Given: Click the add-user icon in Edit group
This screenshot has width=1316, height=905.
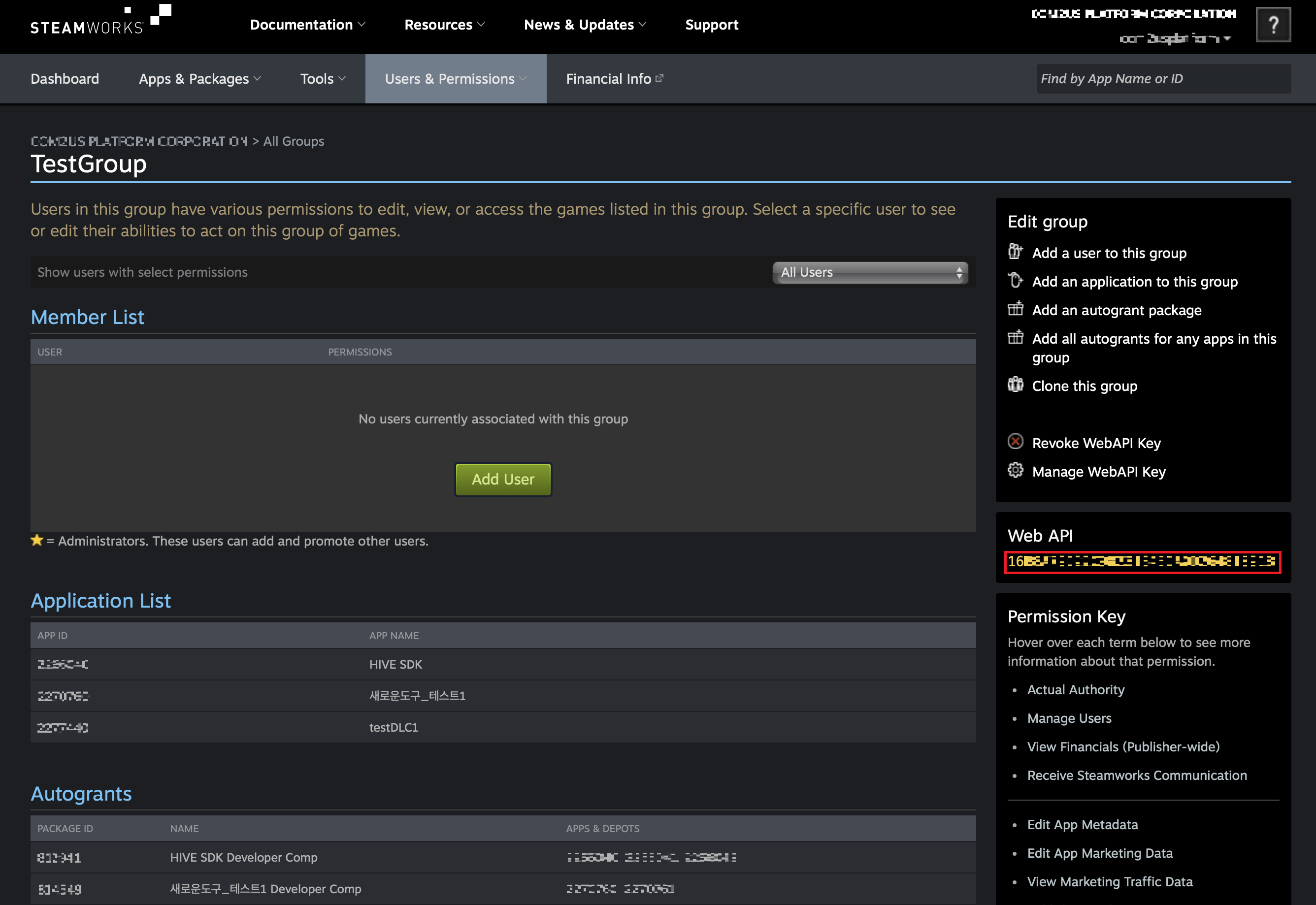Looking at the screenshot, I should (1015, 252).
